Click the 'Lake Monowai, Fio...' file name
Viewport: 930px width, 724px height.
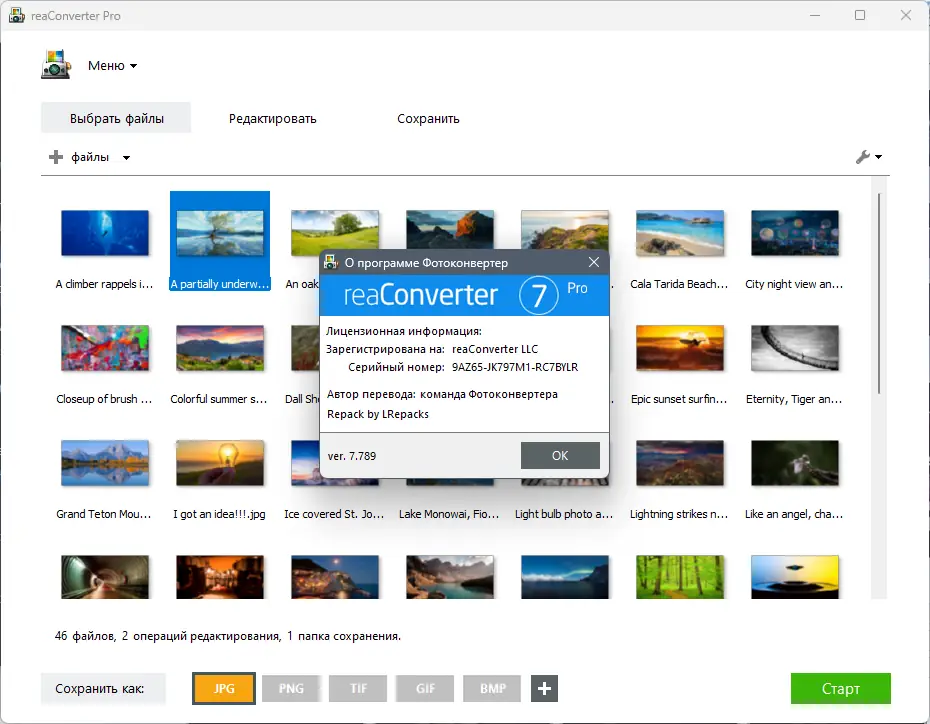click(449, 514)
